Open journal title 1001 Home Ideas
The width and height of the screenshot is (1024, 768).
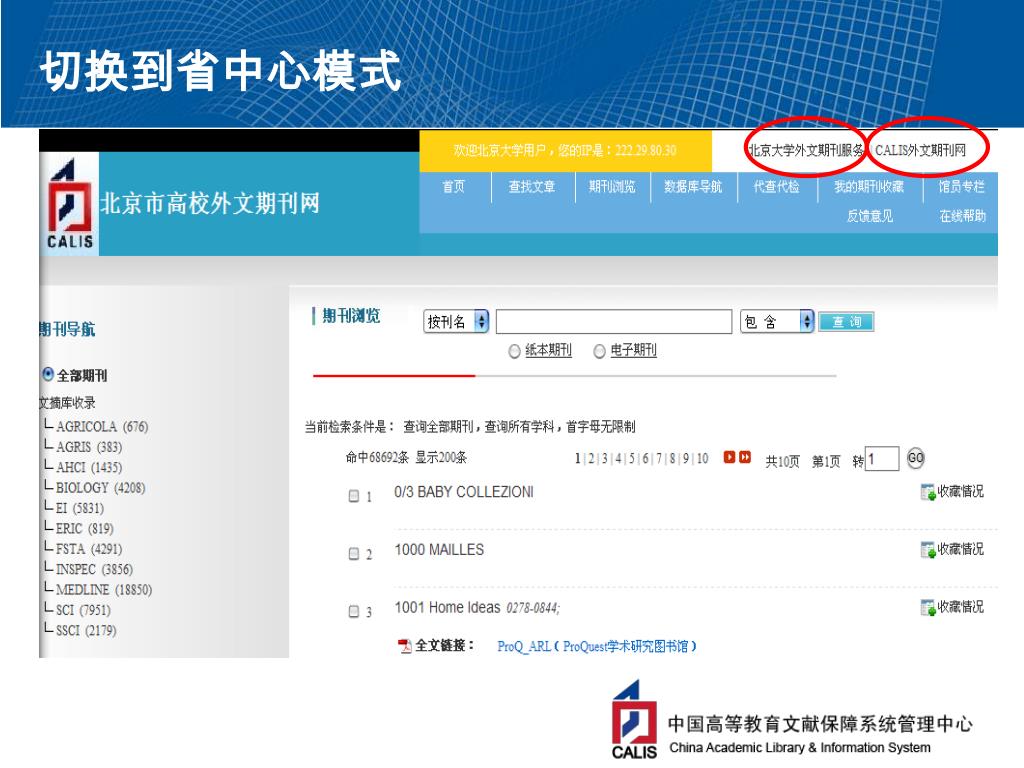point(447,607)
